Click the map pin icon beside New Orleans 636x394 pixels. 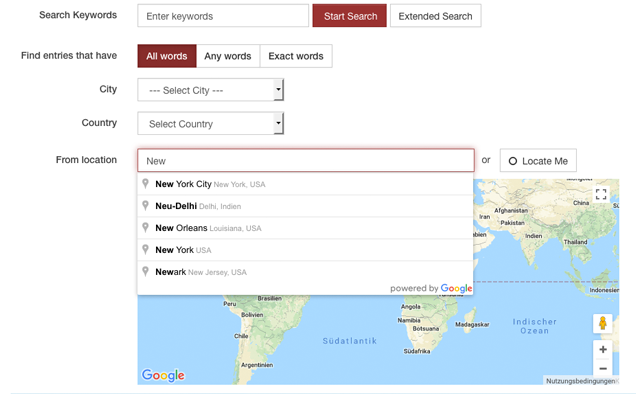coord(145,228)
